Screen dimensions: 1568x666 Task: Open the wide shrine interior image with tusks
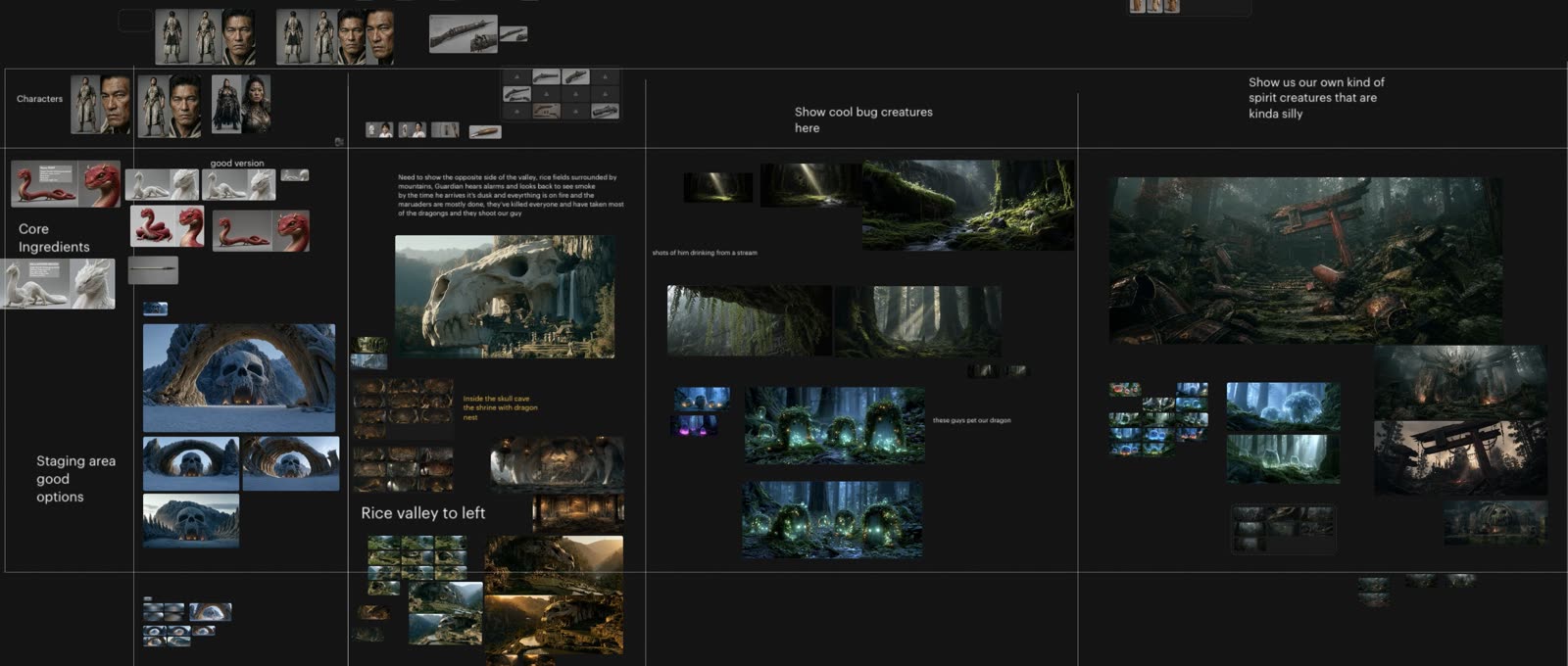557,464
